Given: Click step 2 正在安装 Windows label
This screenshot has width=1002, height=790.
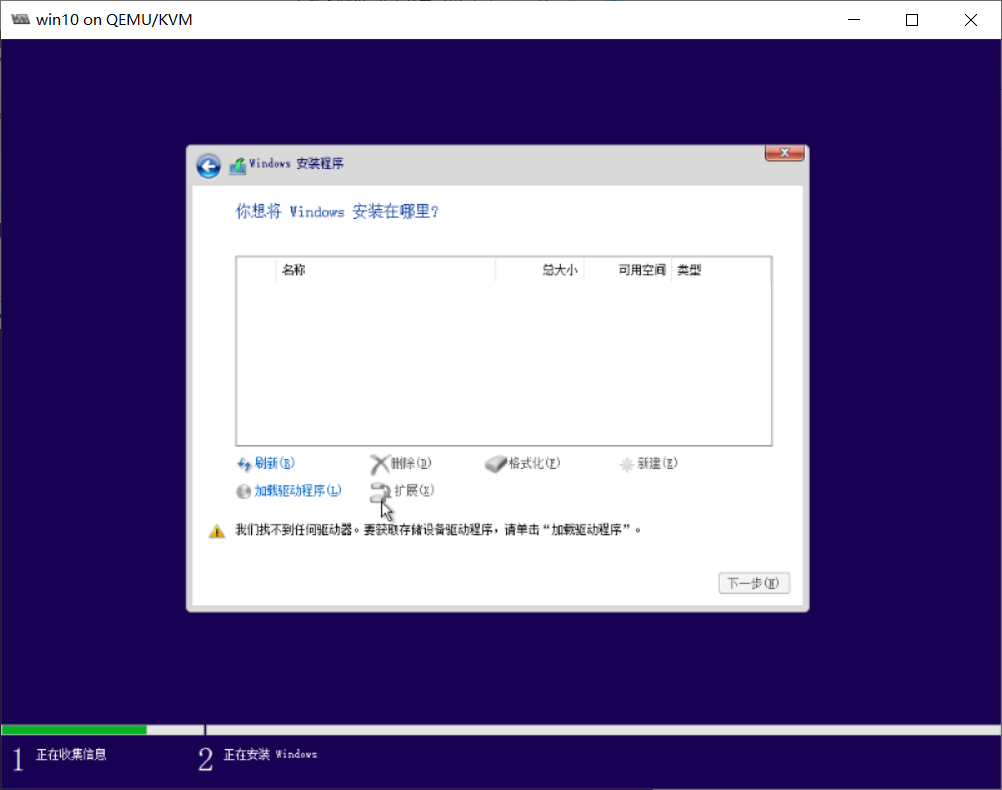Looking at the screenshot, I should 270,754.
